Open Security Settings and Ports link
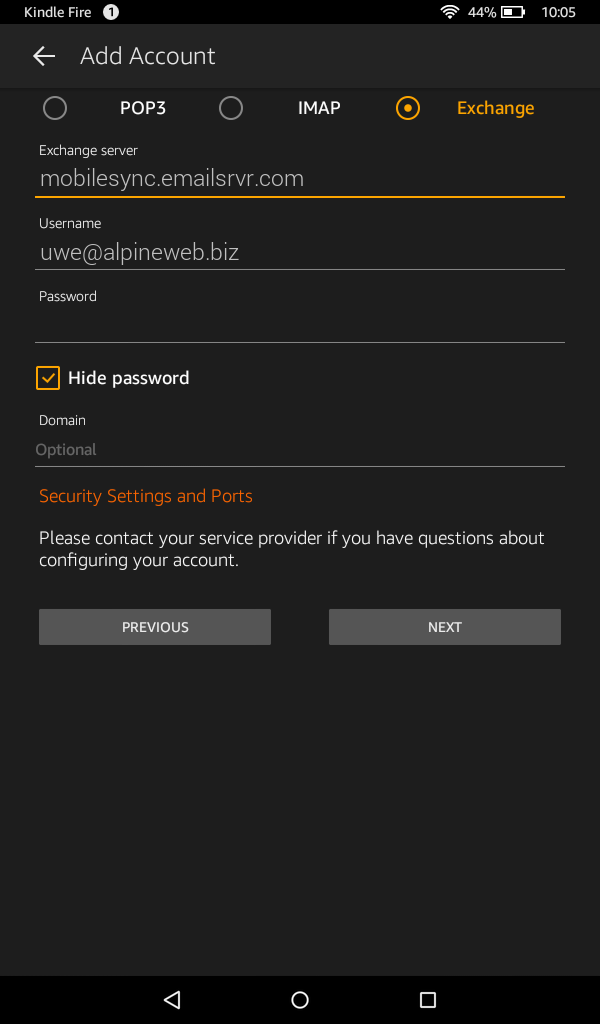 point(146,496)
